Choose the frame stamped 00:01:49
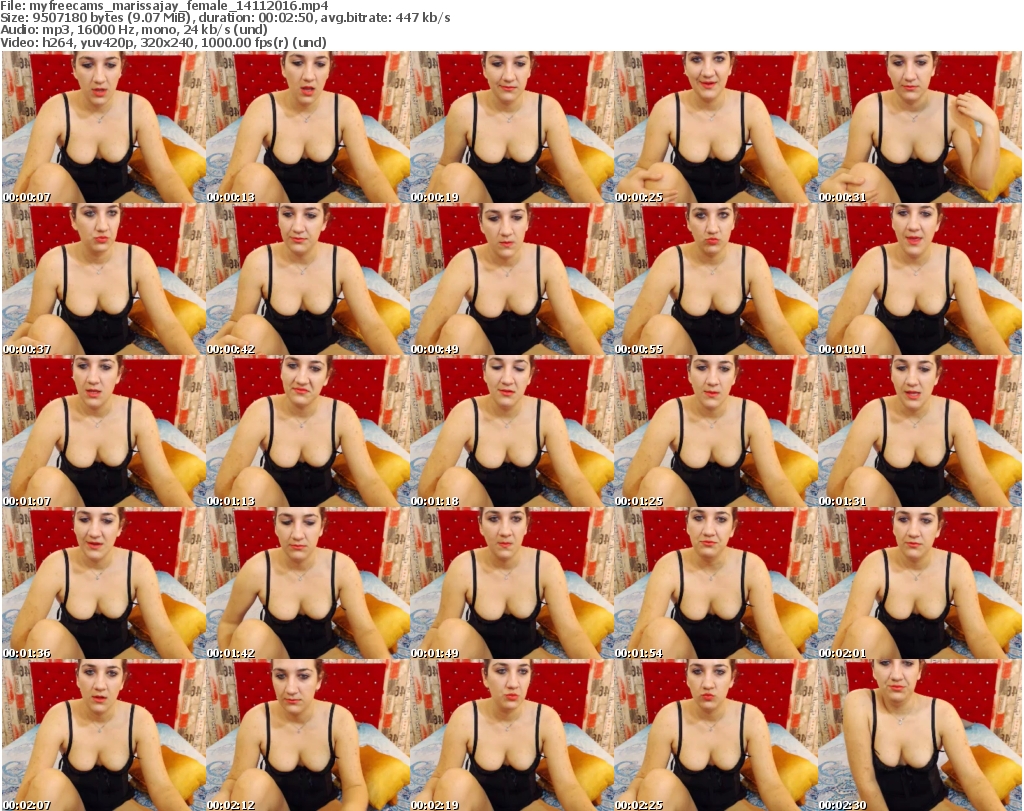 [511, 584]
